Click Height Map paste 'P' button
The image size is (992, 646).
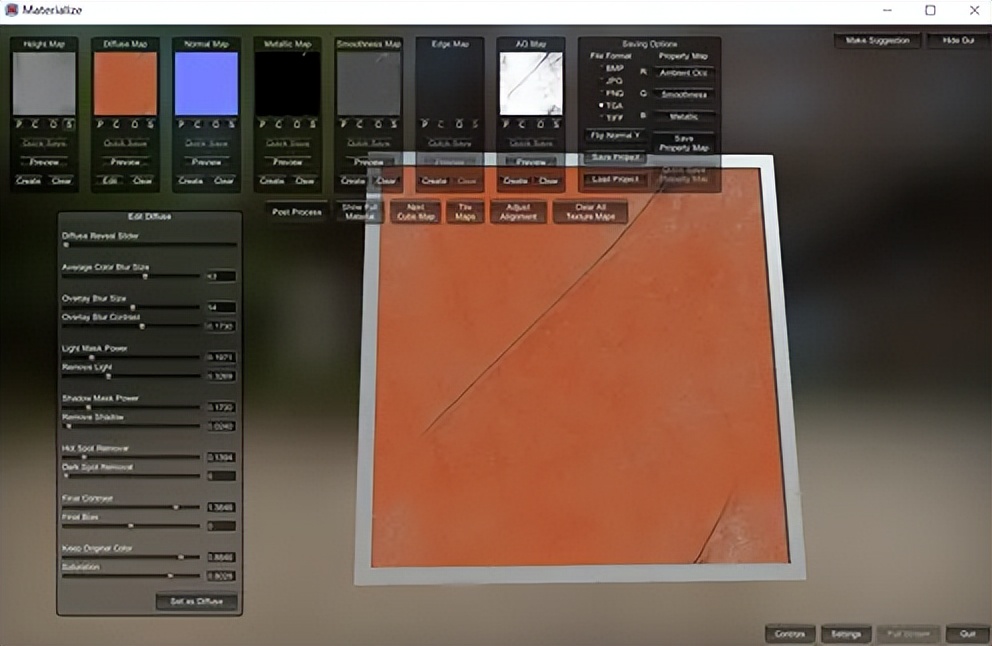pos(19,125)
